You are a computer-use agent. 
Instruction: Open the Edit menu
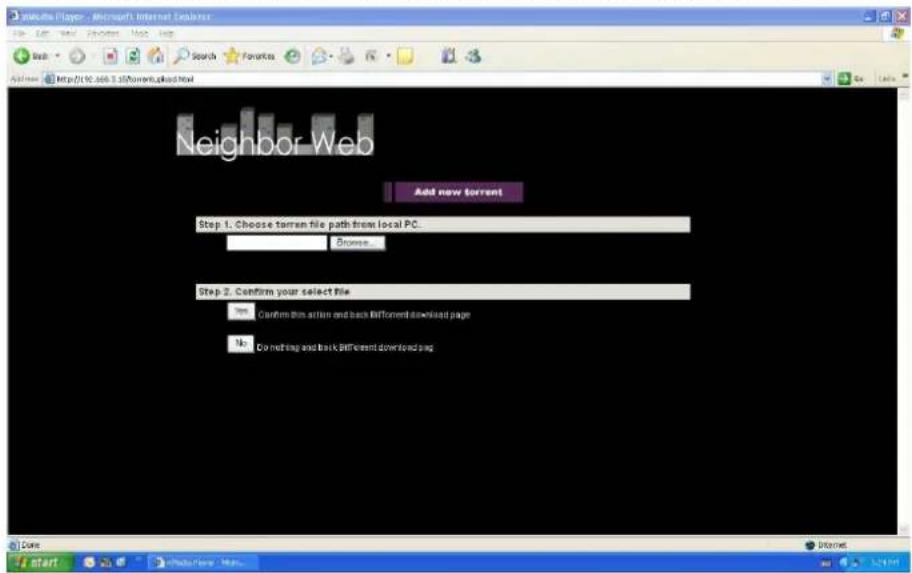pyautogui.click(x=42, y=34)
